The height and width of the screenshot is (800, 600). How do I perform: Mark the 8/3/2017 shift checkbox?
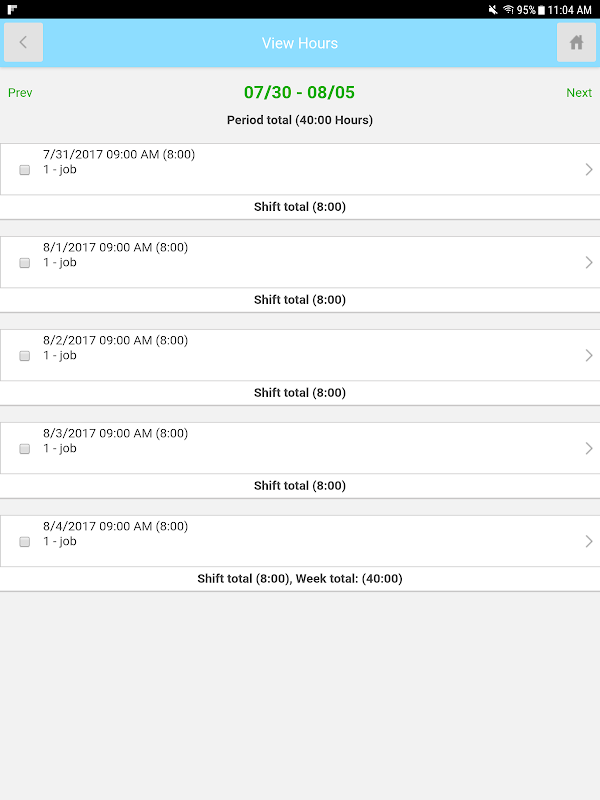(x=25, y=449)
